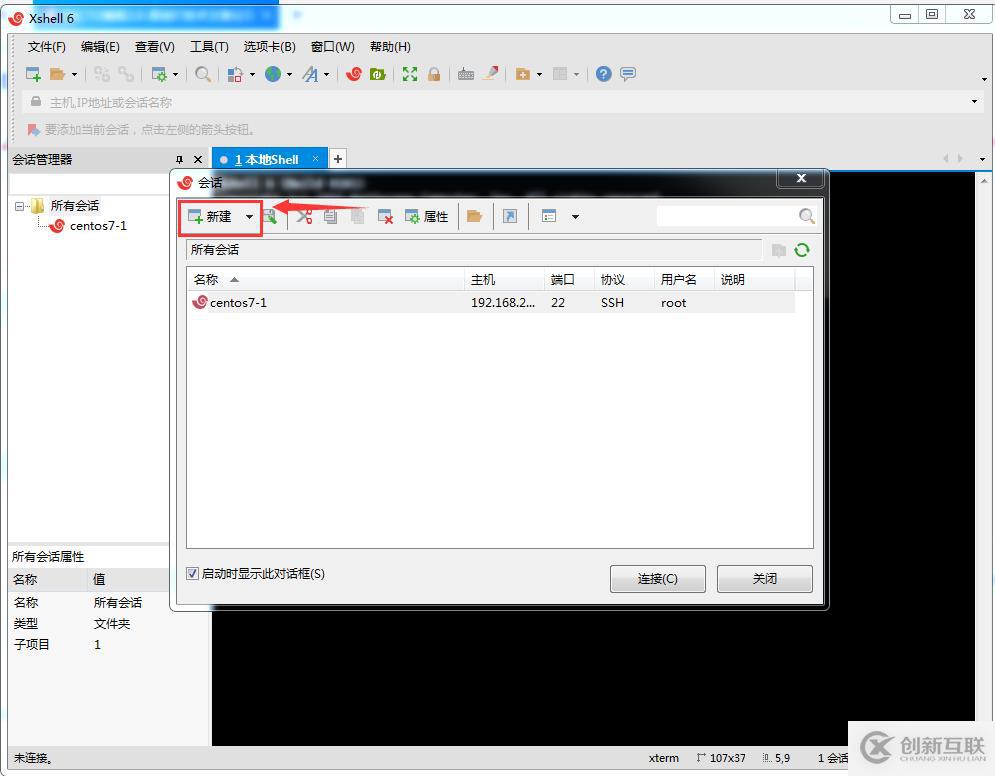Click delete session icon with red X
Image resolution: width=995 pixels, height=776 pixels.
(385, 216)
